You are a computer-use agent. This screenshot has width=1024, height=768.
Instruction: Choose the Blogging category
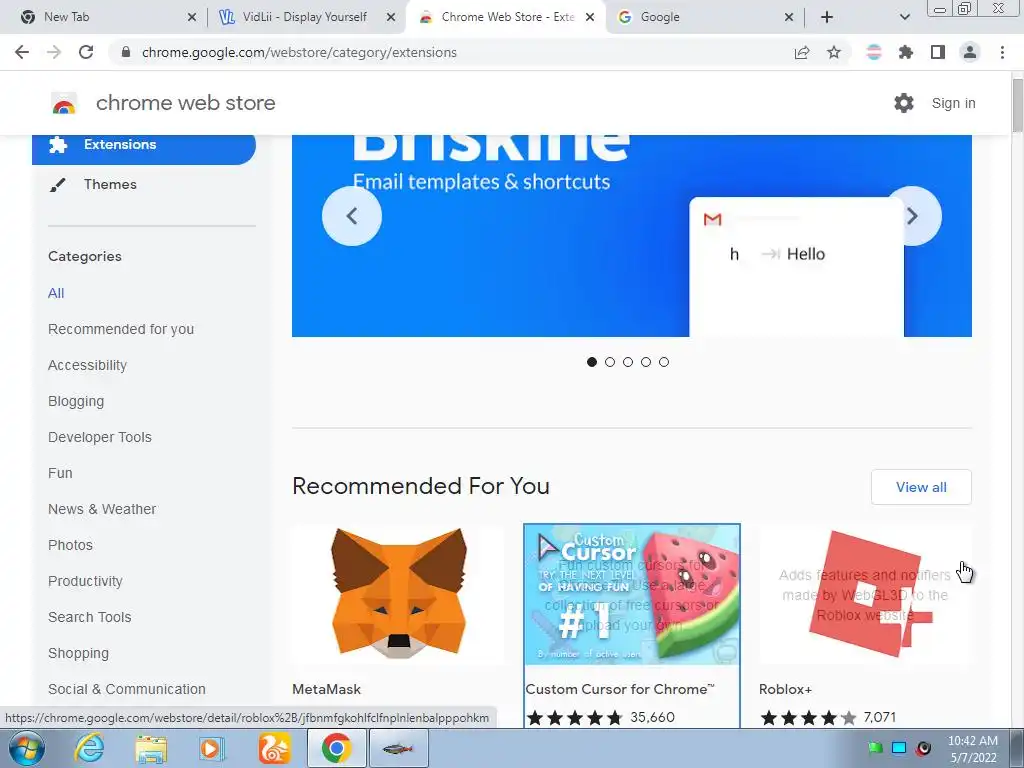76,401
